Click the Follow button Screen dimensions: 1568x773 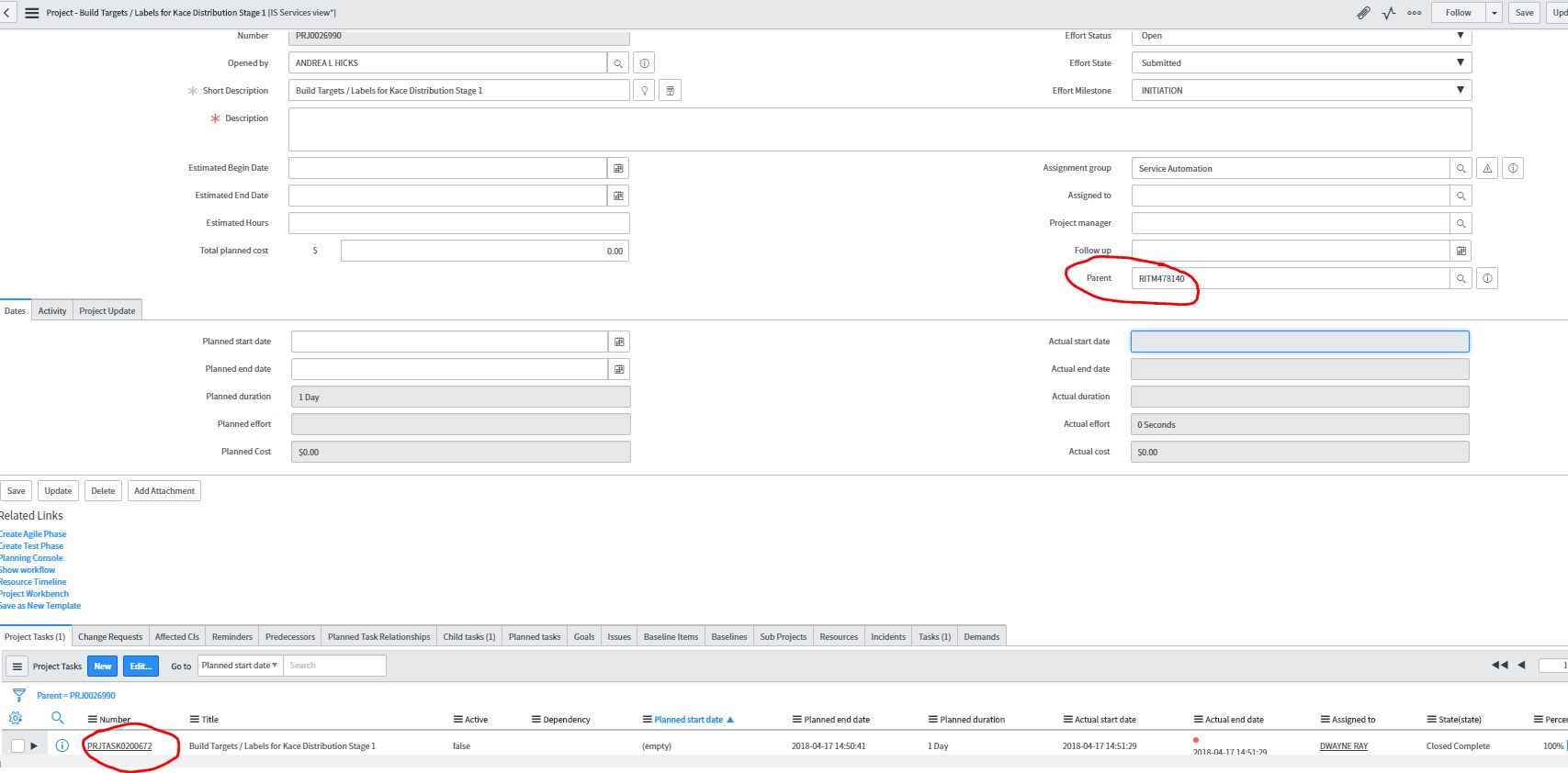pos(1458,13)
